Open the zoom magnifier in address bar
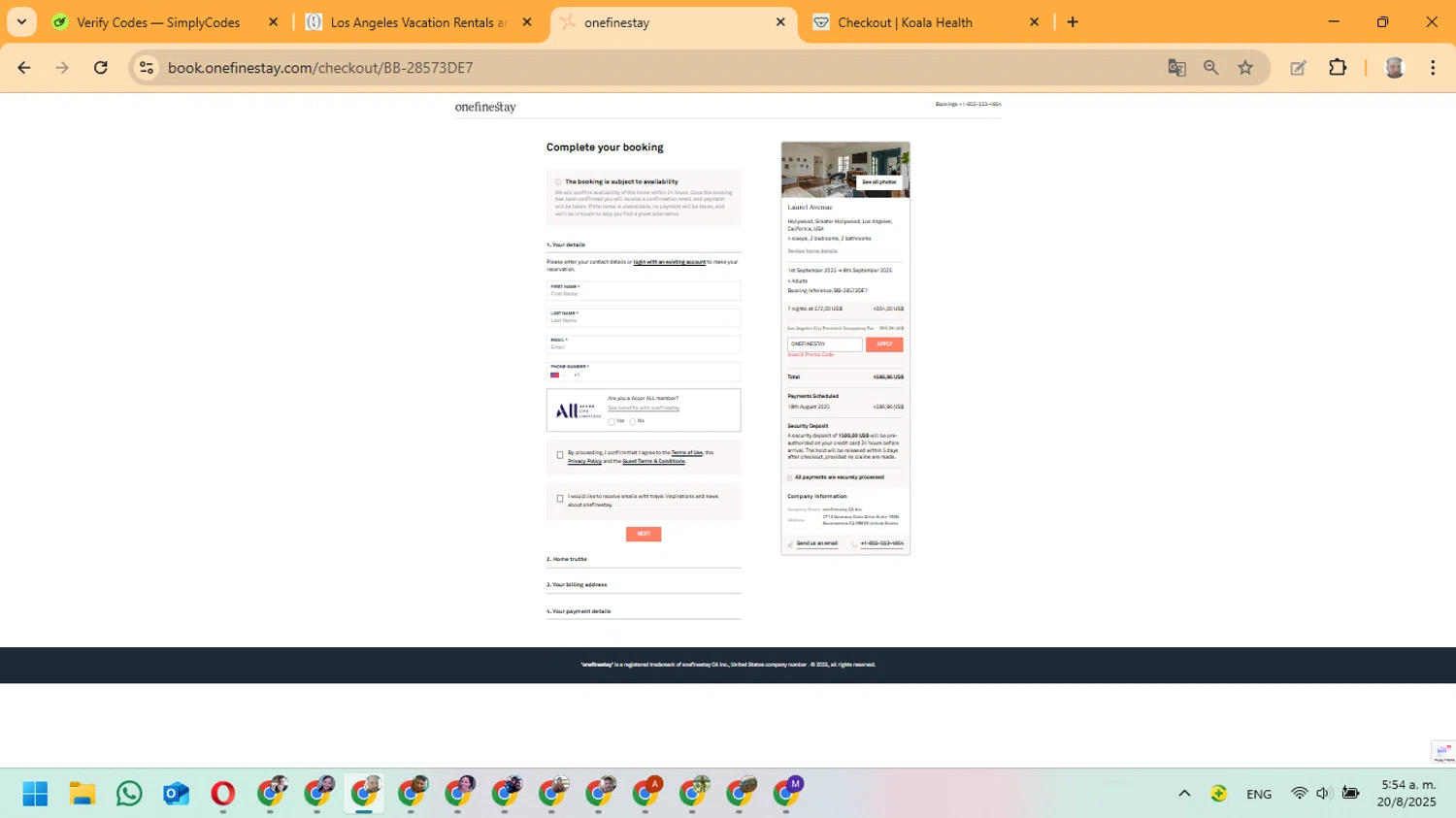This screenshot has height=818, width=1456. pos(1210,68)
